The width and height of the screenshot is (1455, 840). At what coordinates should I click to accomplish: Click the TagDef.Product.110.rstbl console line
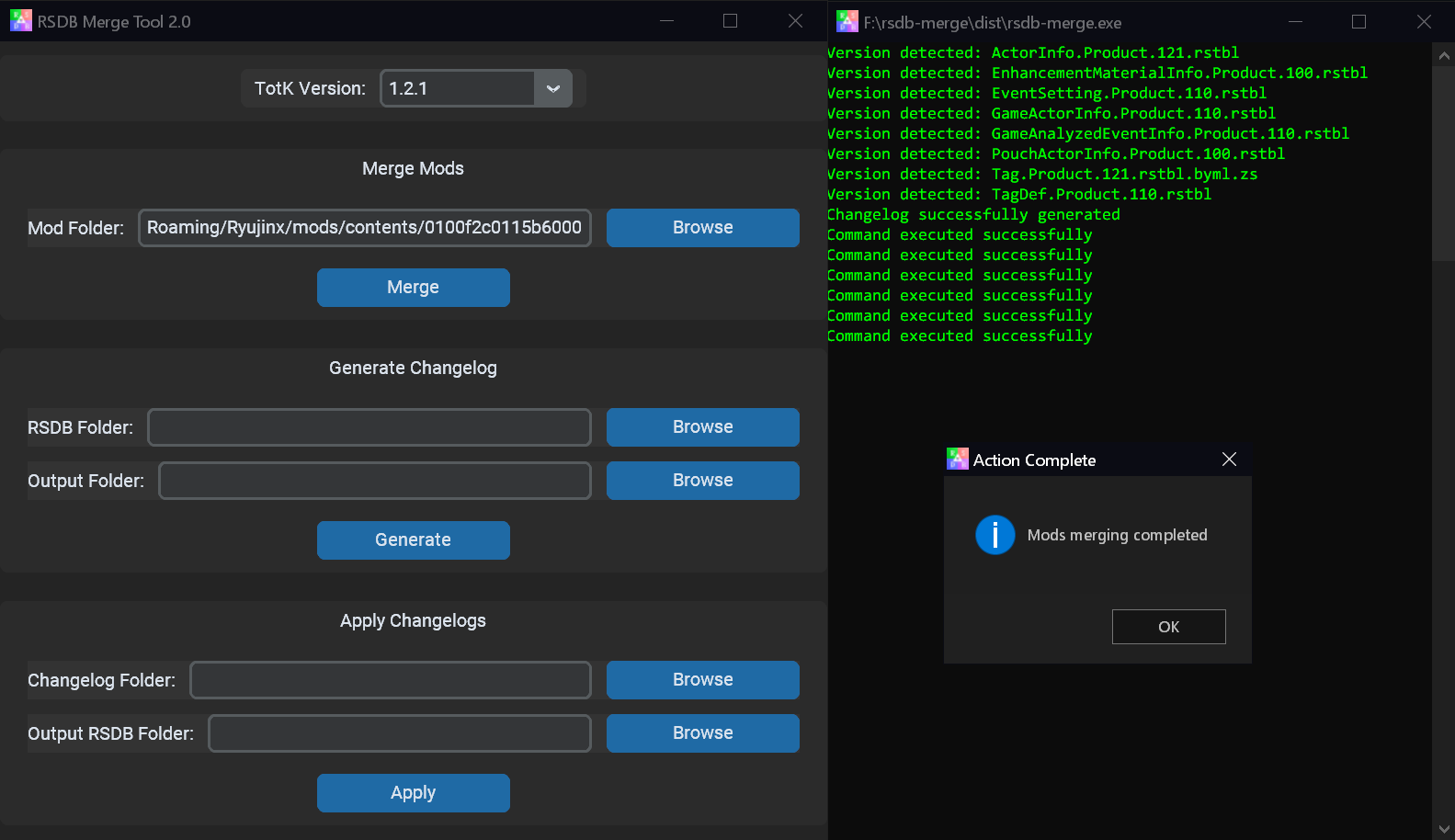point(1019,194)
